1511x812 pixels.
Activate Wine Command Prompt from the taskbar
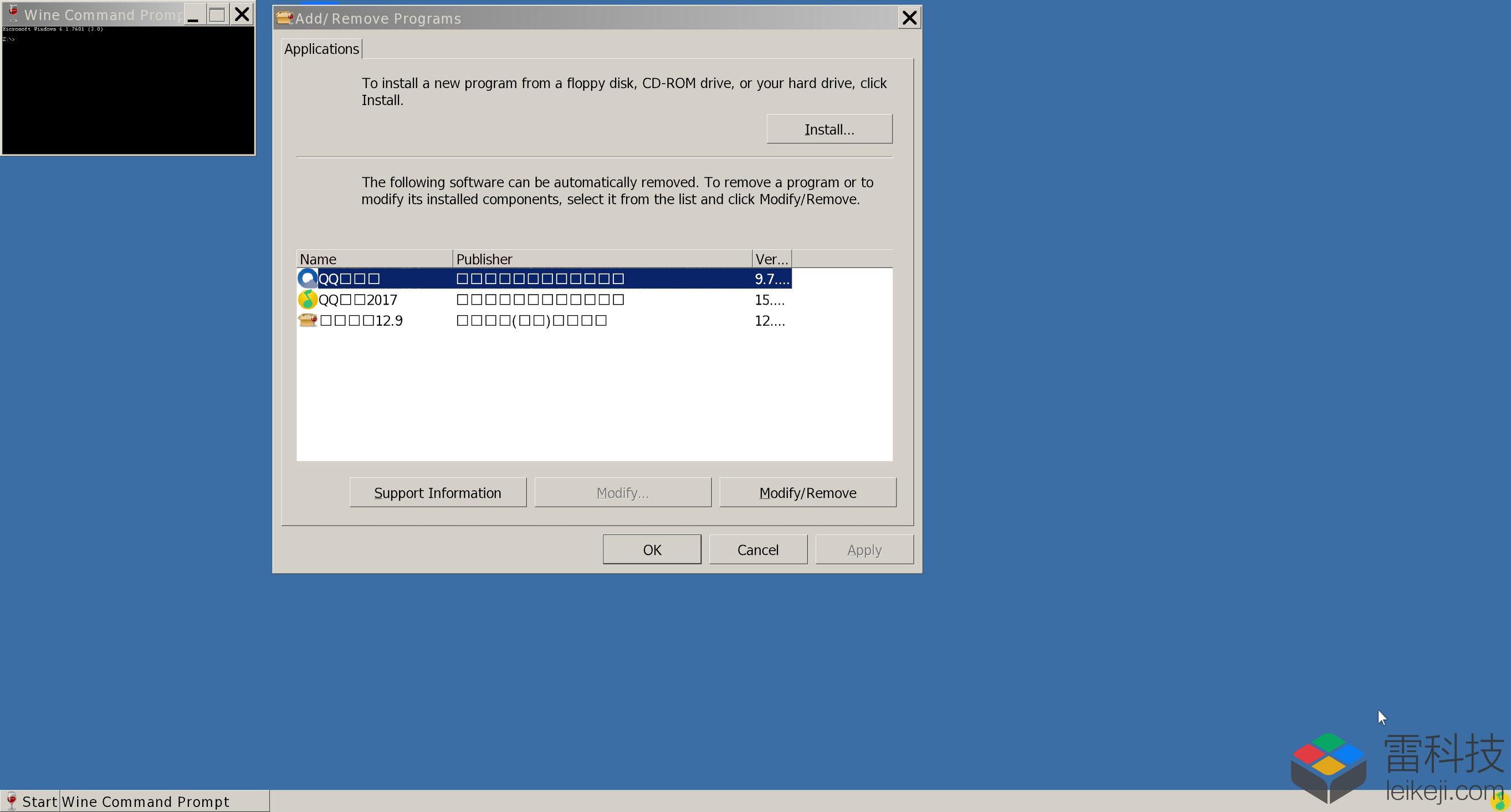(x=164, y=801)
